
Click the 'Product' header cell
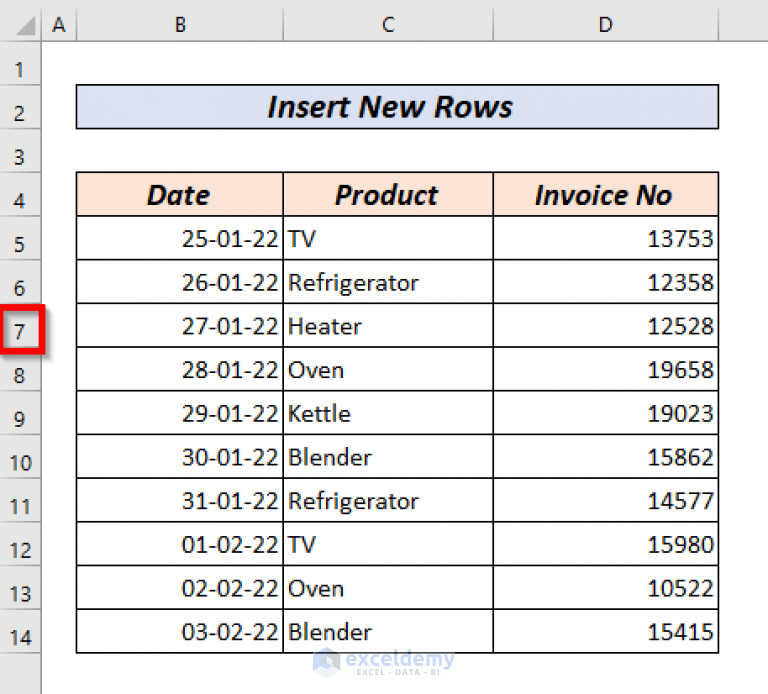388,194
